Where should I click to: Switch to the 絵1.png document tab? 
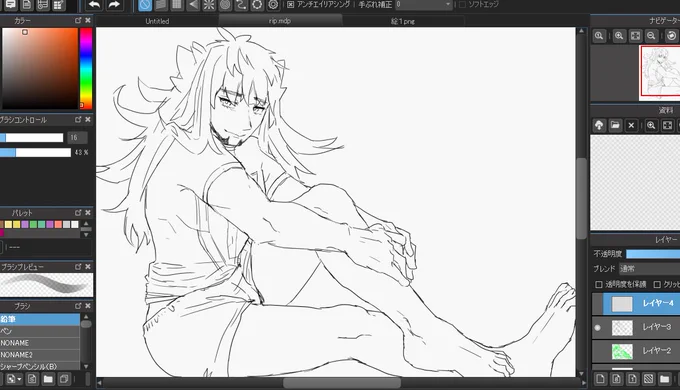click(403, 21)
